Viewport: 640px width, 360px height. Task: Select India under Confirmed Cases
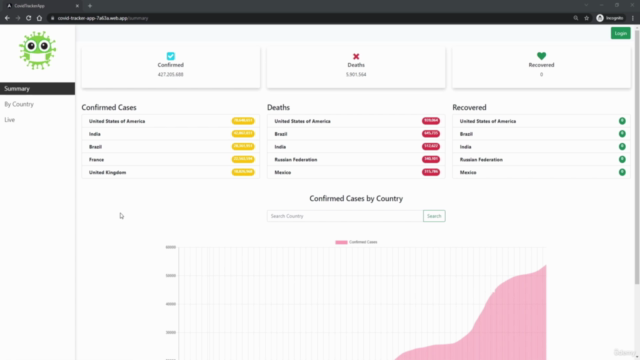[171, 134]
